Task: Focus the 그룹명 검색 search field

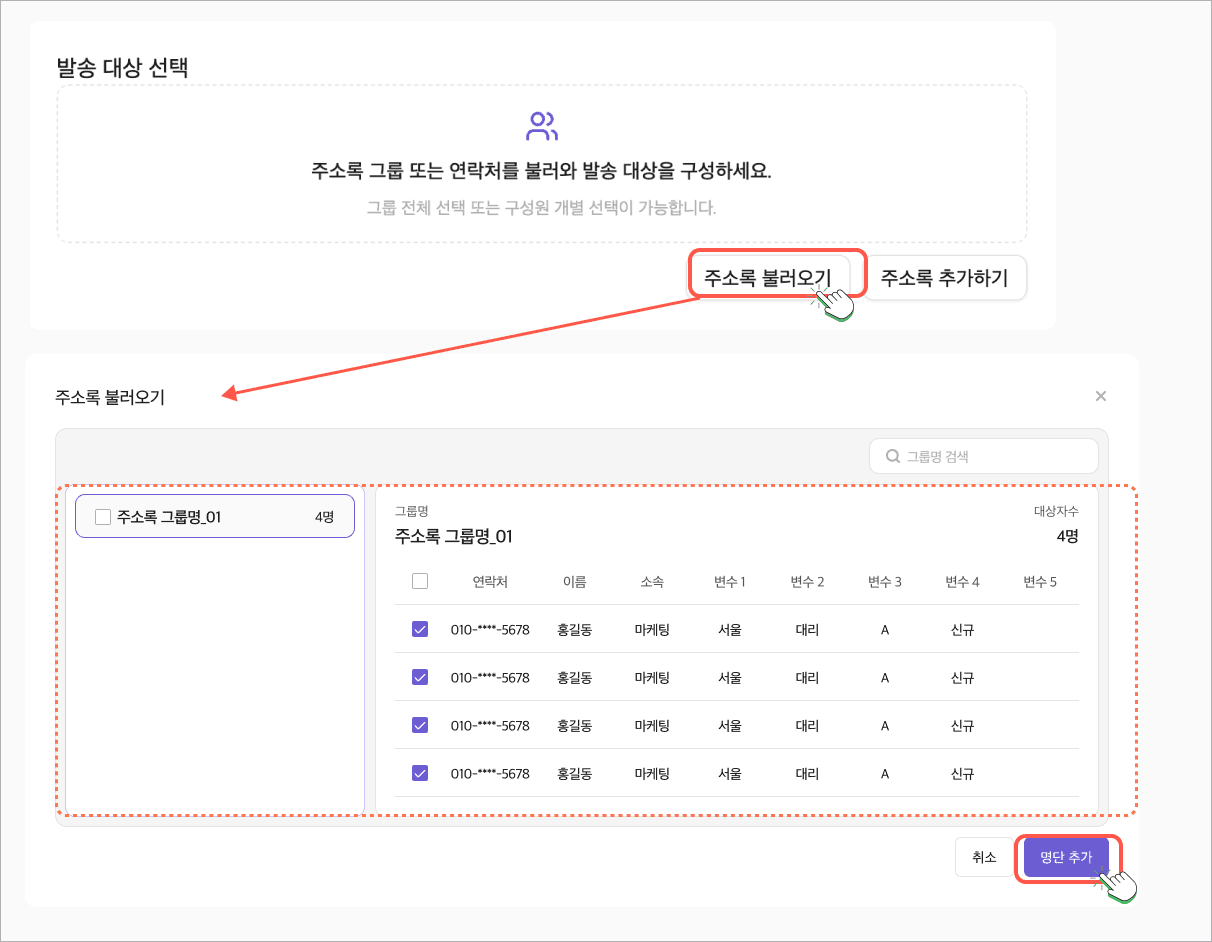Action: coord(984,457)
